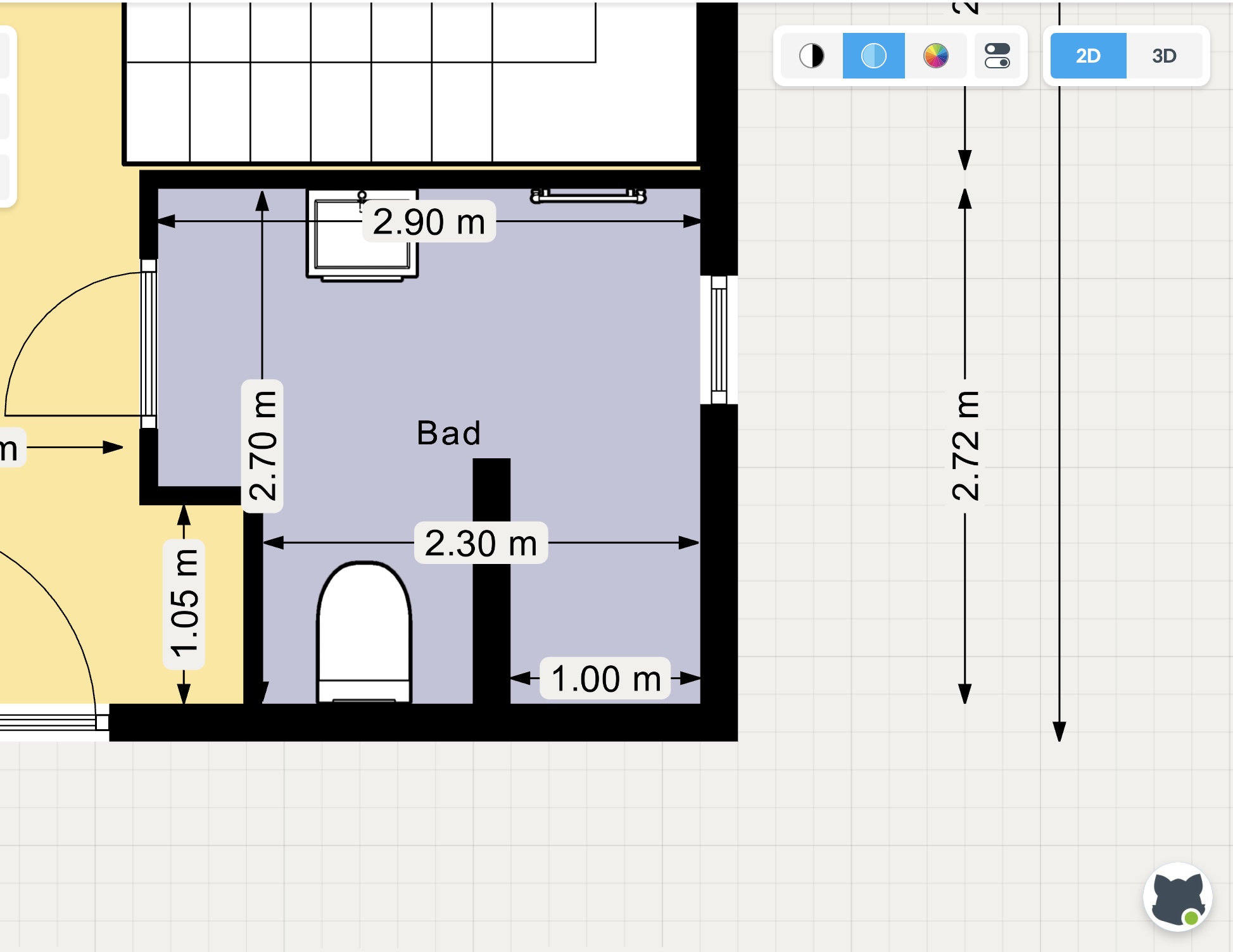The width and height of the screenshot is (1233, 952).
Task: Open the cat mascot support chat
Action: [x=1177, y=897]
